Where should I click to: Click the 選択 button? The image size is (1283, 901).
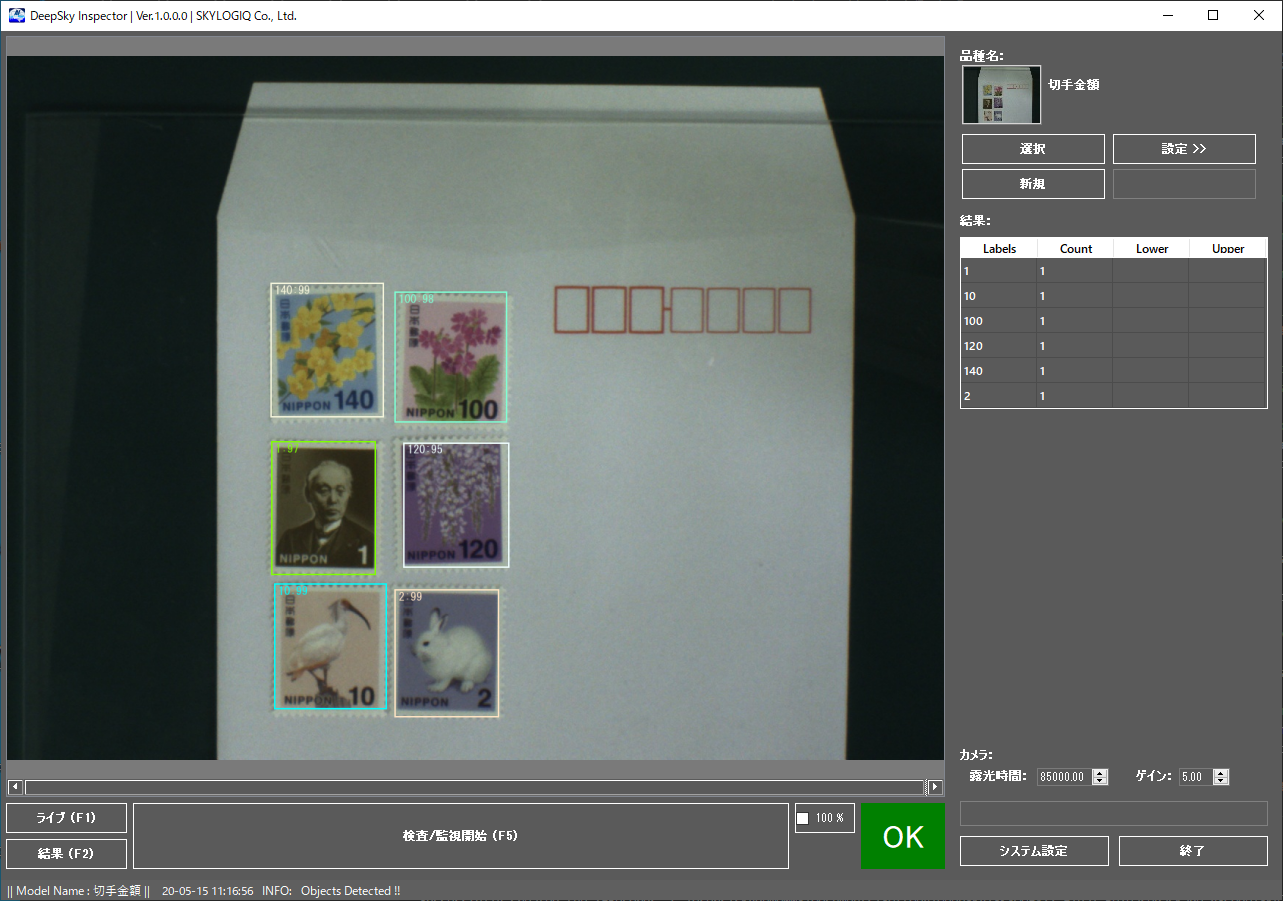[x=1033, y=149]
